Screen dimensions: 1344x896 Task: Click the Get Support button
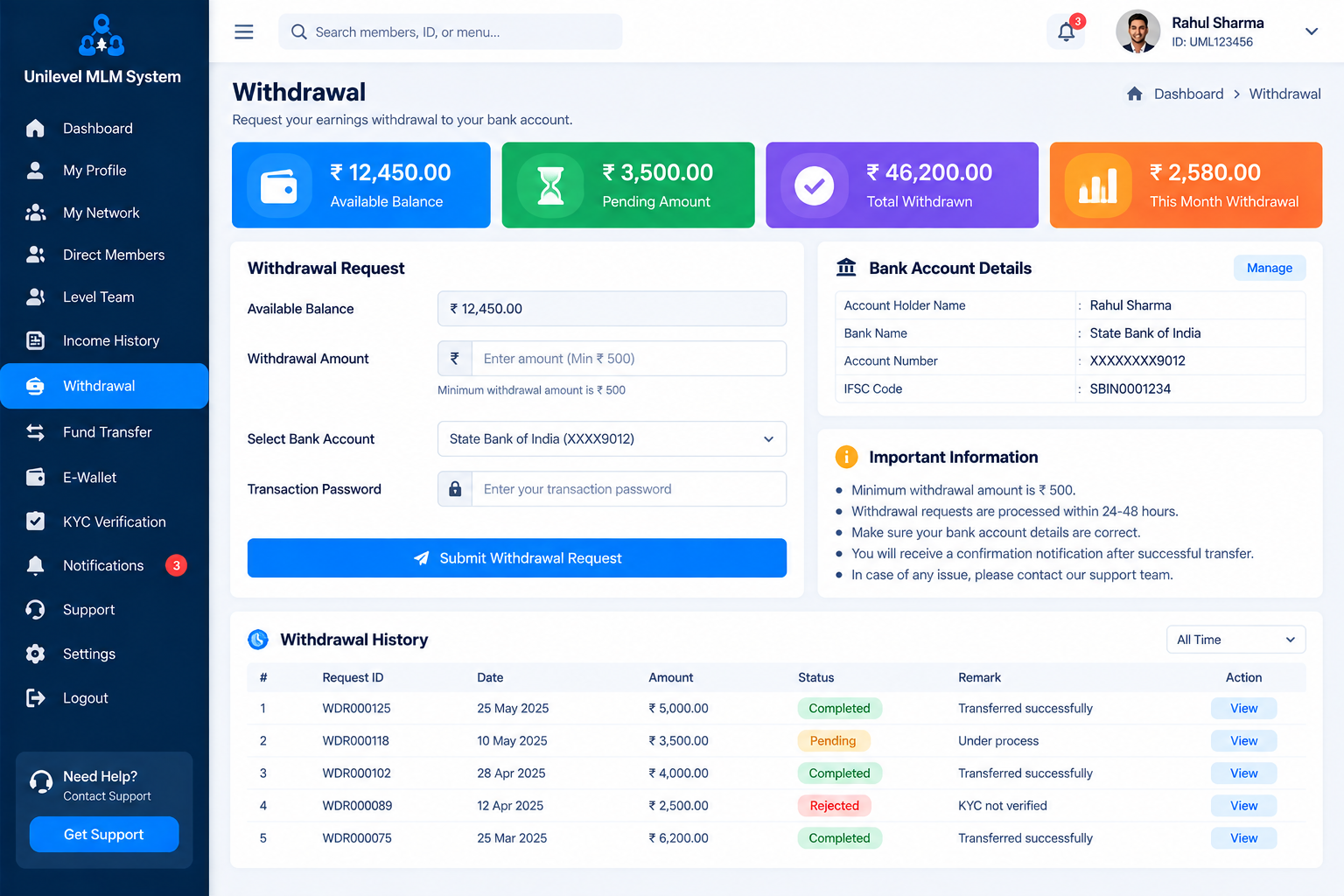coord(104,835)
